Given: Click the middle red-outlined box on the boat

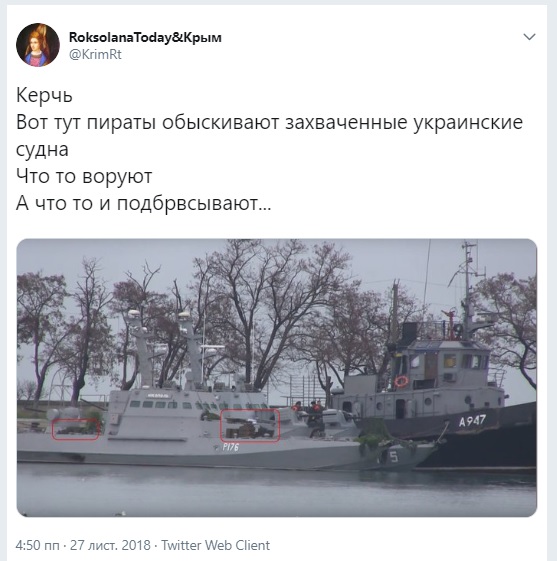Looking at the screenshot, I should pyautogui.click(x=250, y=425).
